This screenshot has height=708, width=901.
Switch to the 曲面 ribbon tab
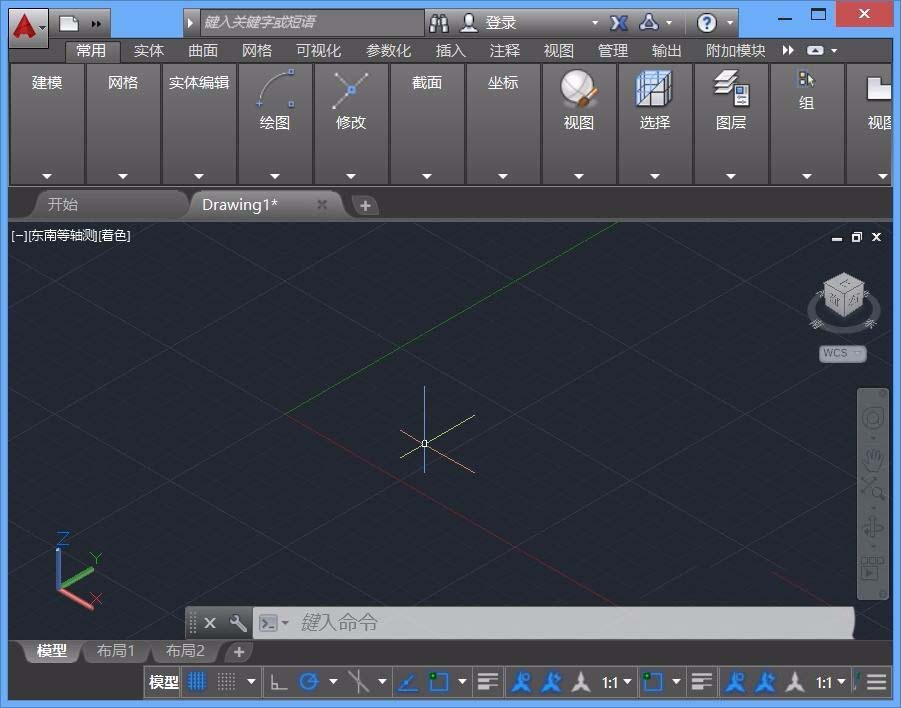point(203,51)
